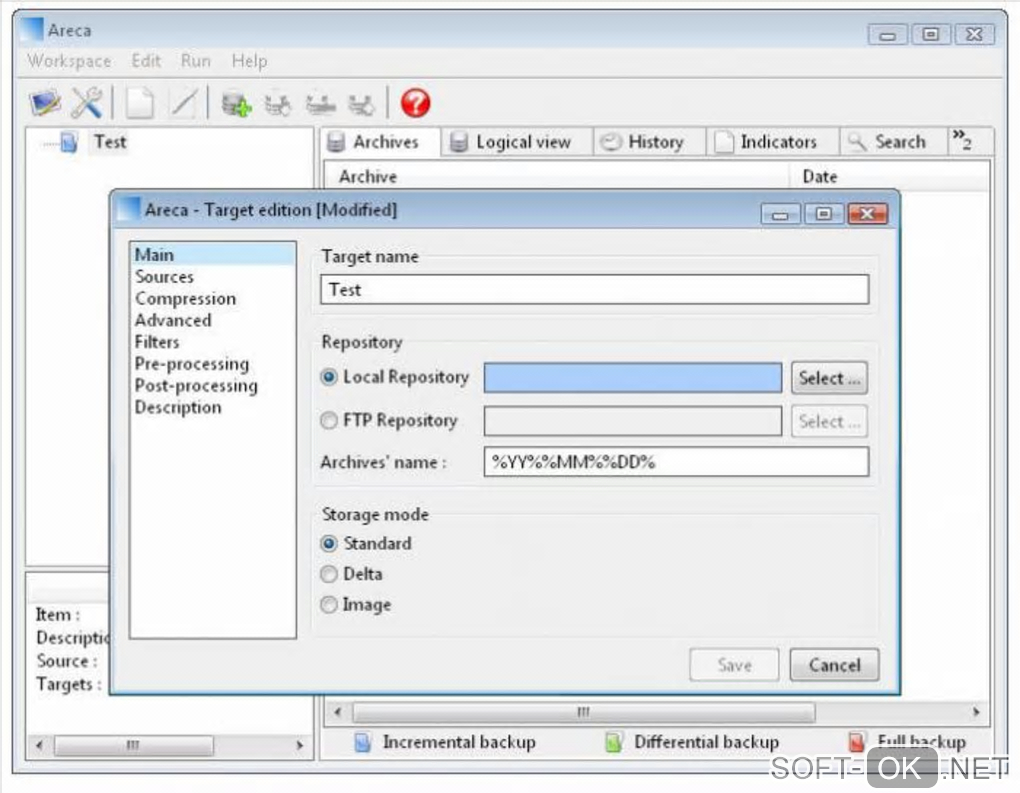Select Main in the settings list
The width and height of the screenshot is (1020, 793).
[213, 254]
